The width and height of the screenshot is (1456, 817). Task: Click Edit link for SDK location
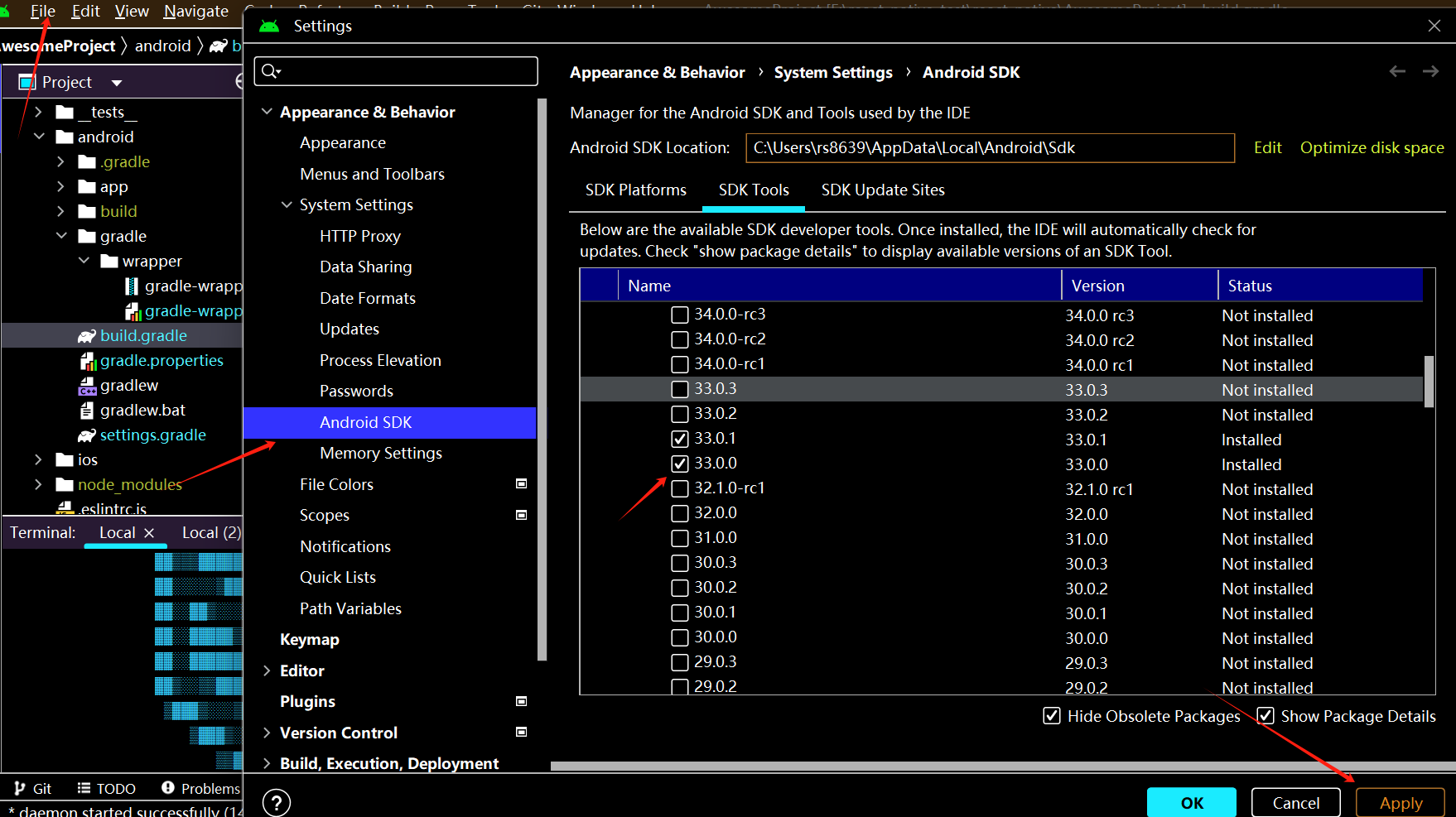[1267, 147]
